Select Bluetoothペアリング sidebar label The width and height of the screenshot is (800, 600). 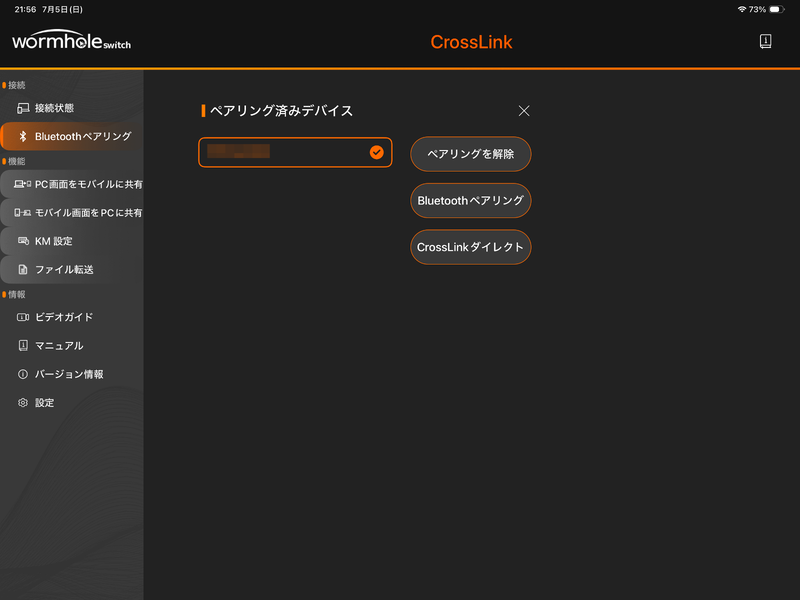tap(83, 136)
